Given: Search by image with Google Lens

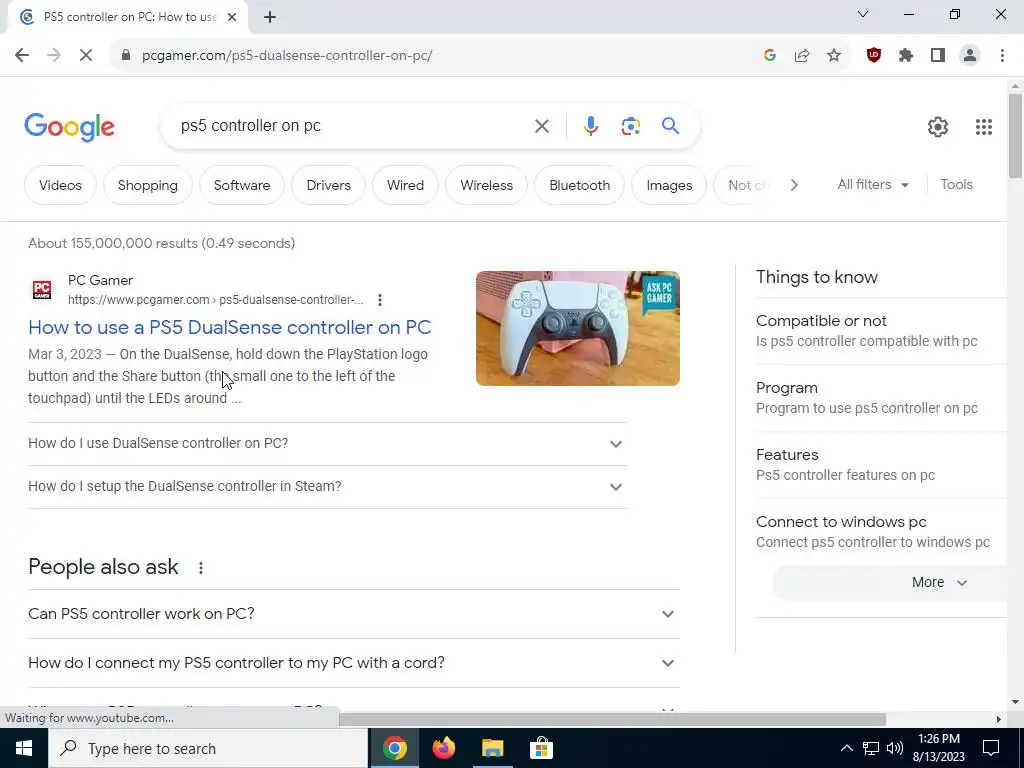Looking at the screenshot, I should click(x=630, y=126).
